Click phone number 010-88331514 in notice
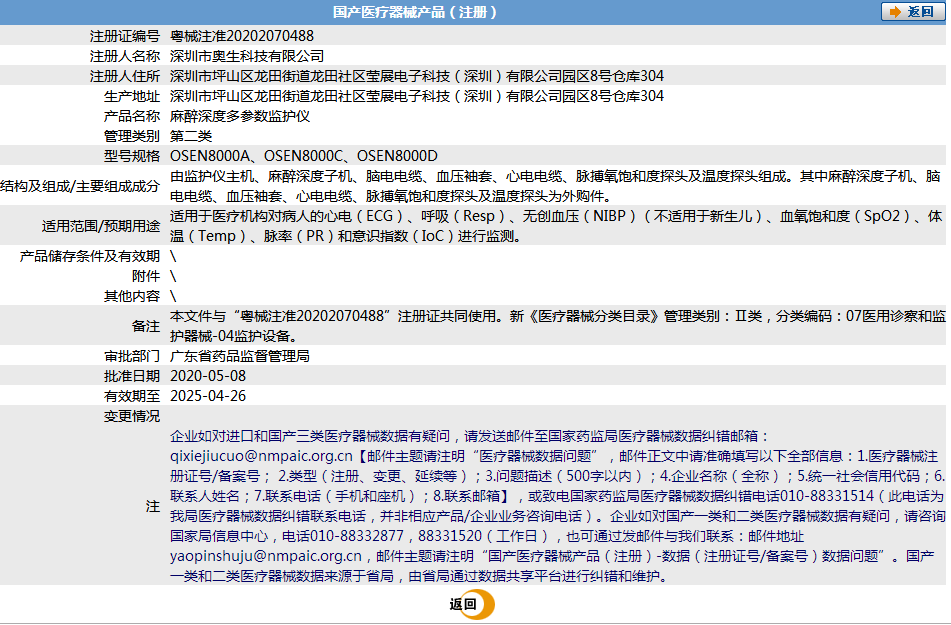 click(827, 496)
